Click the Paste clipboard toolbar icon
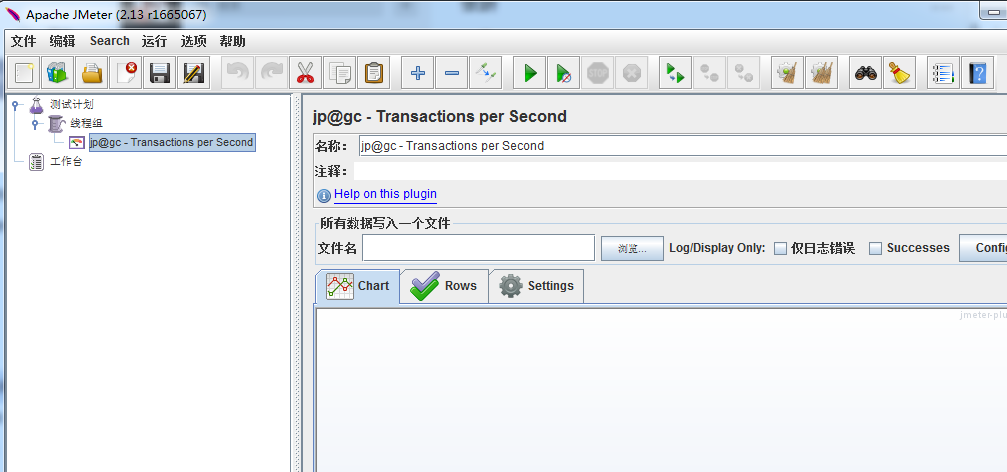This screenshot has height=472, width=1007. (373, 73)
